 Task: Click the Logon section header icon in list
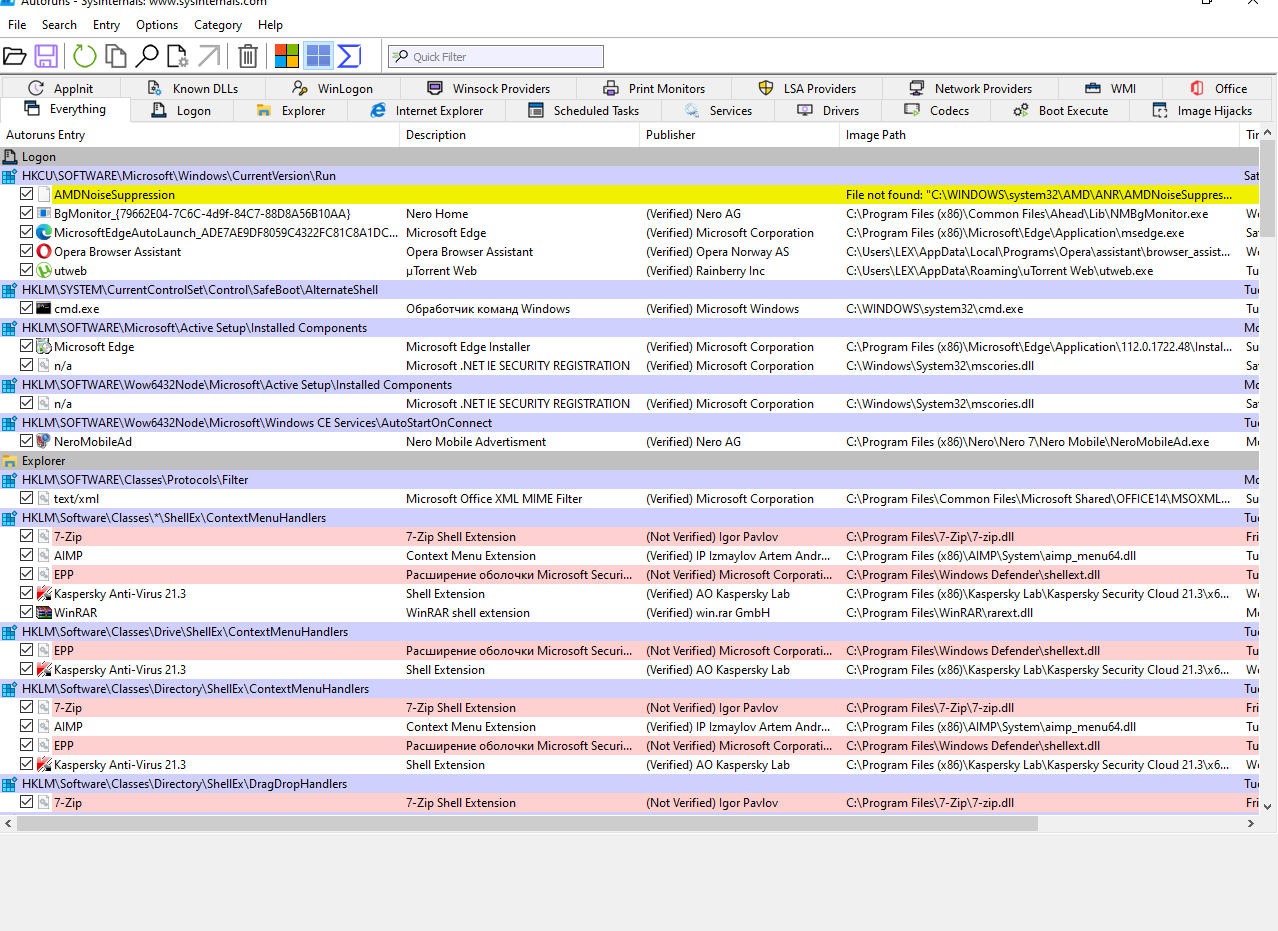[x=10, y=157]
